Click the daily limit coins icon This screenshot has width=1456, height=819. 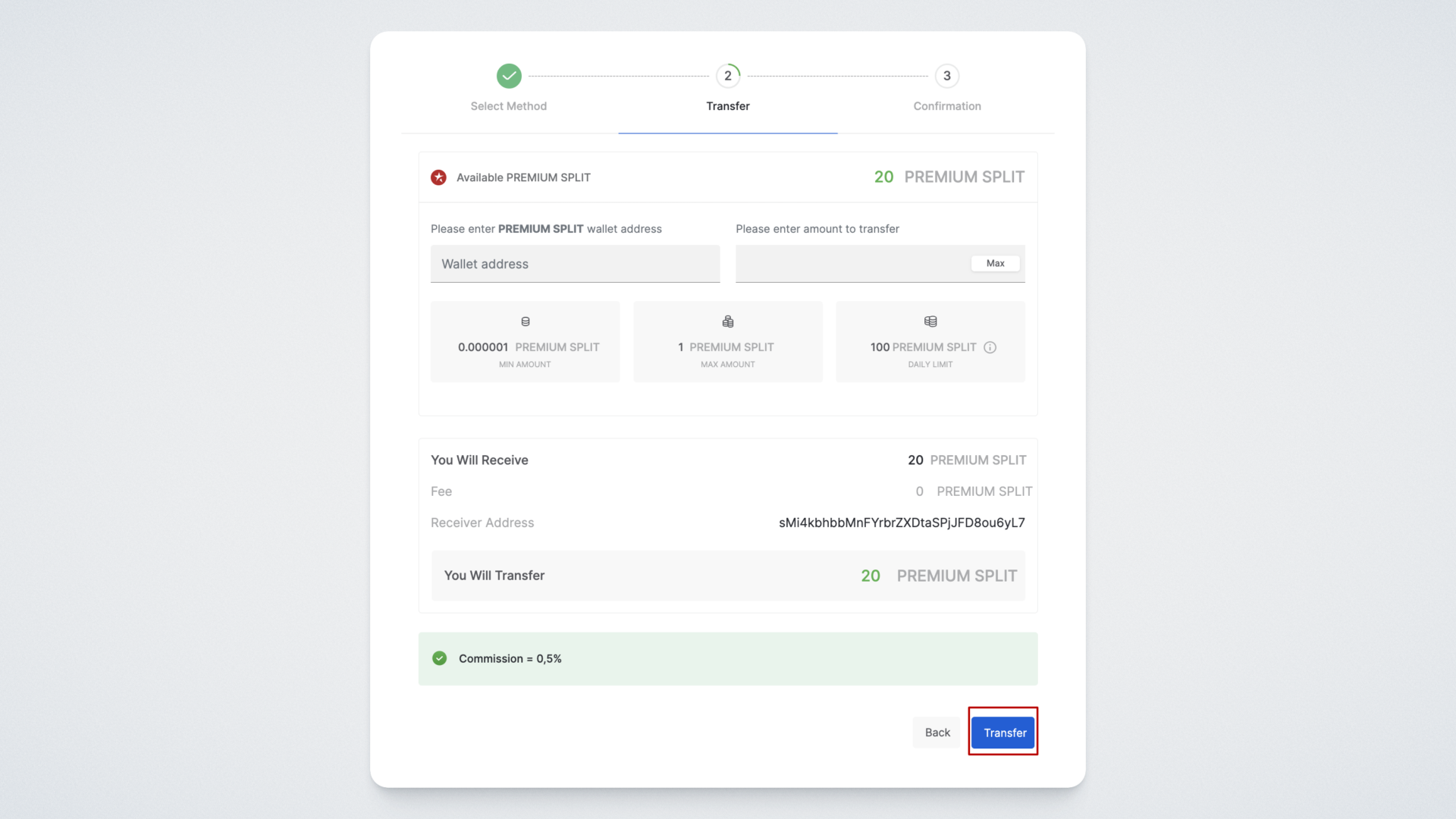(x=930, y=322)
